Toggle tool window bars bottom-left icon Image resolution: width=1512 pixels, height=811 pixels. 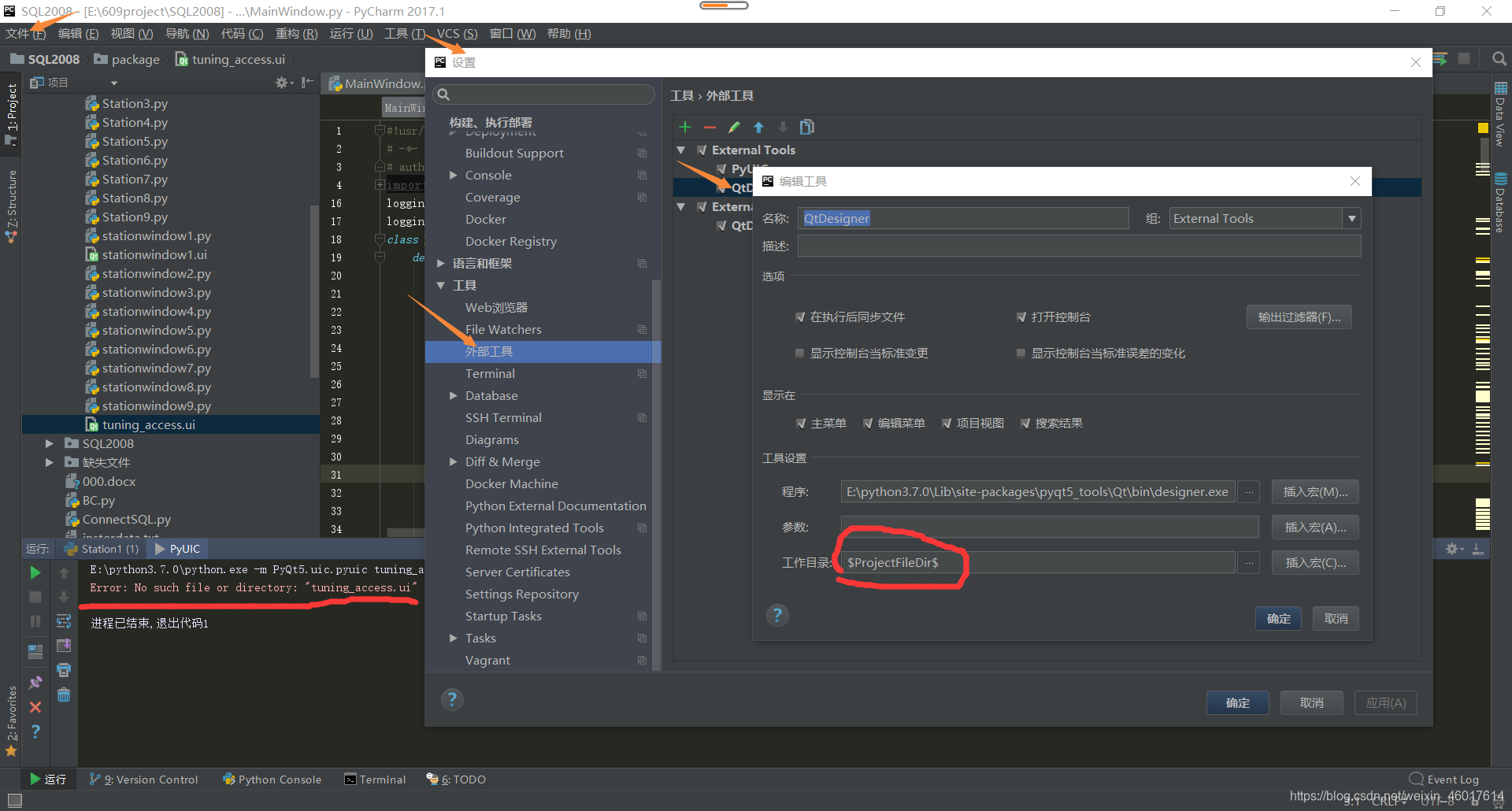coord(14,800)
